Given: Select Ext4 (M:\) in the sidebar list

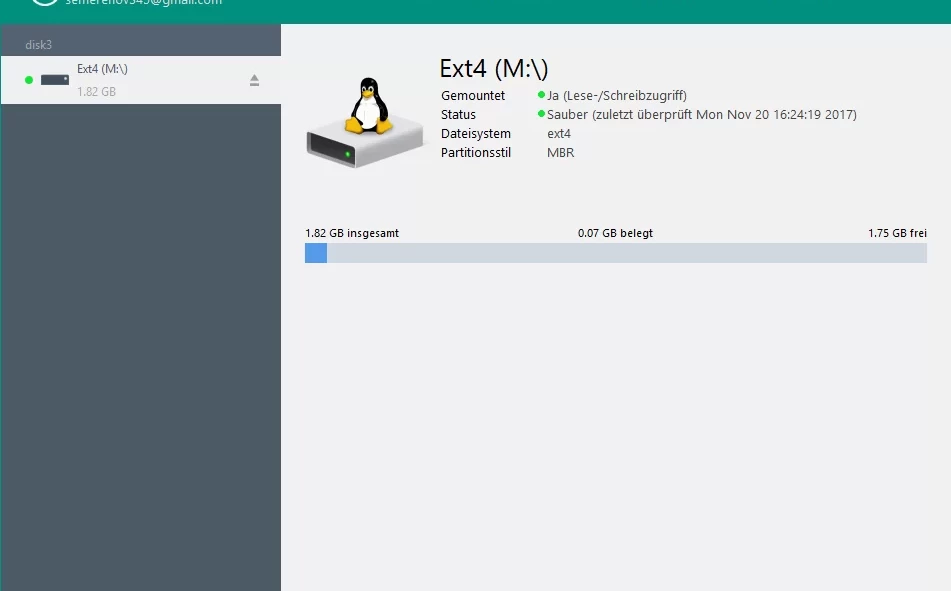Looking at the screenshot, I should coord(102,69).
